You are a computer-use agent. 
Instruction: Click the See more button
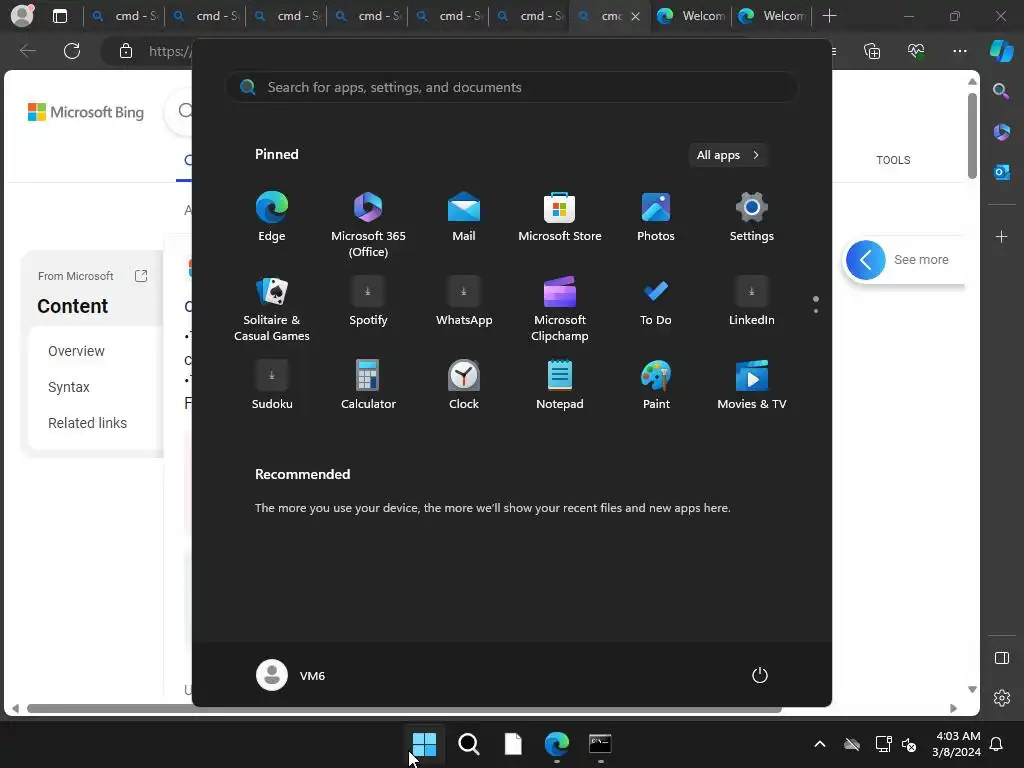904,259
